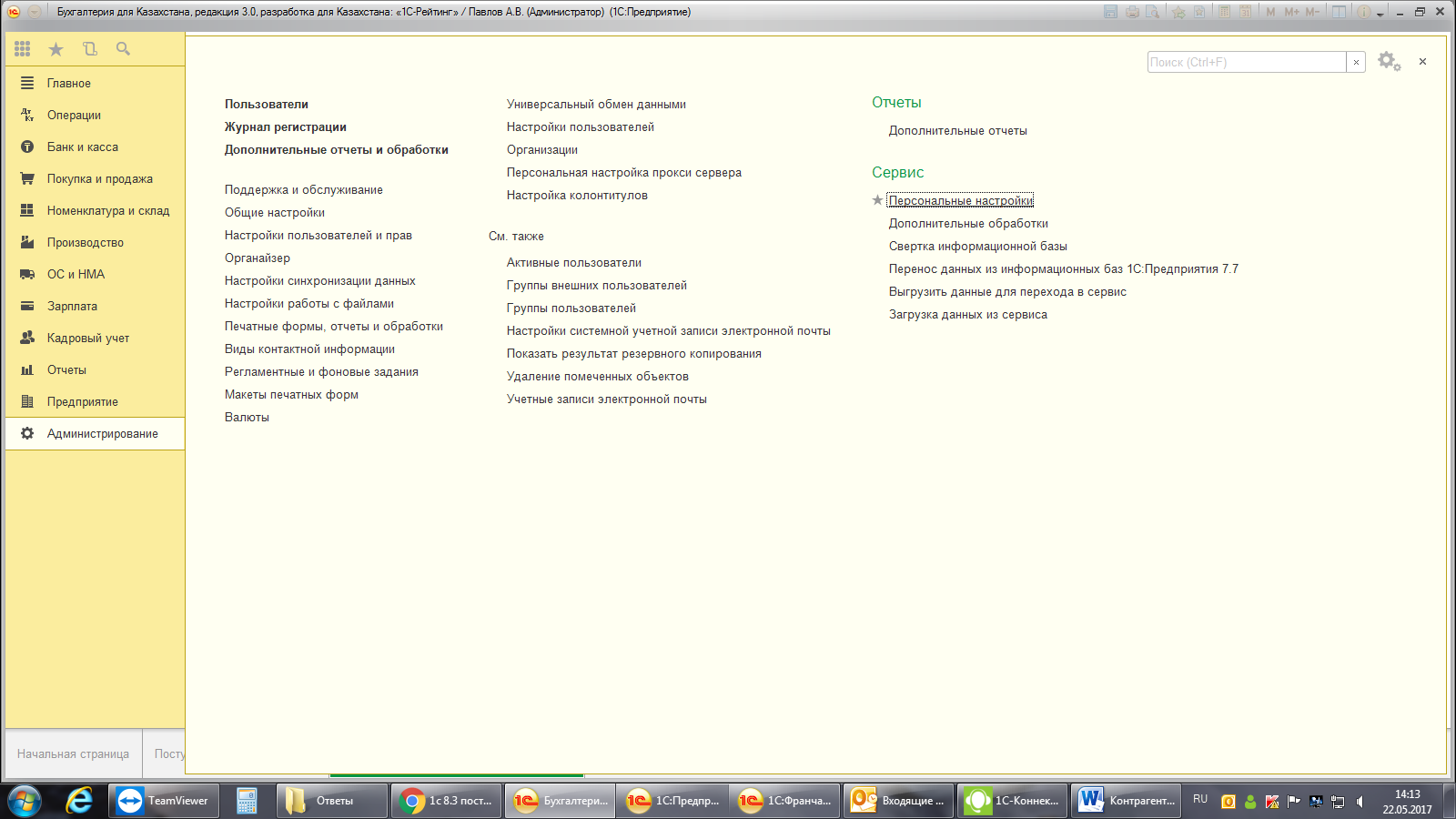Open the Calculator icon in title bar
The image size is (1456, 819).
coord(1224,12)
